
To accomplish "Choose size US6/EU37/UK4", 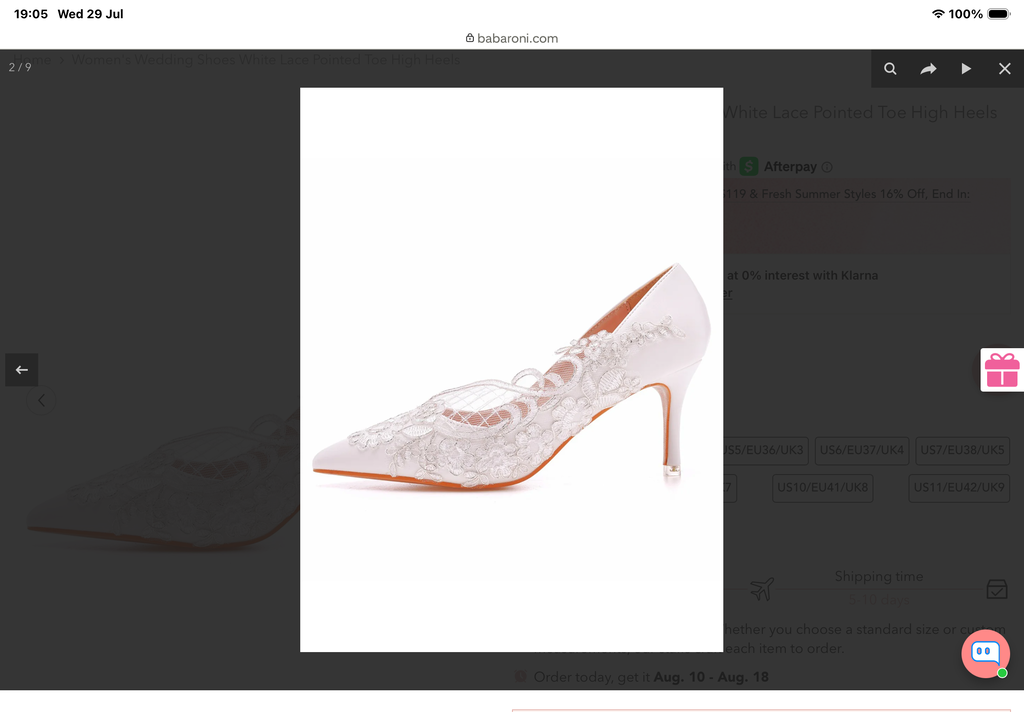I will pyautogui.click(x=861, y=450).
